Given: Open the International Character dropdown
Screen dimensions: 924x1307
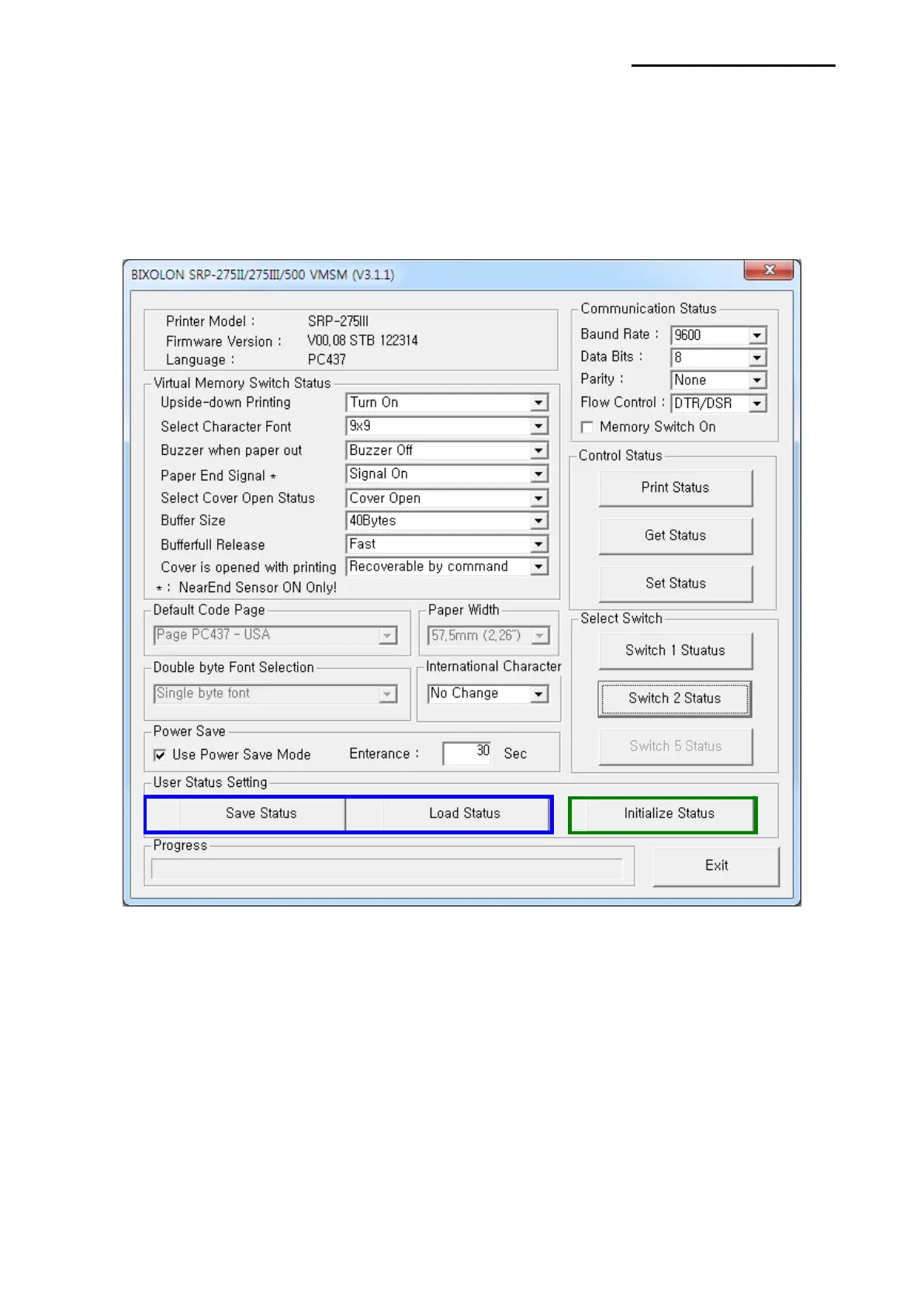Looking at the screenshot, I should pyautogui.click(x=488, y=694).
